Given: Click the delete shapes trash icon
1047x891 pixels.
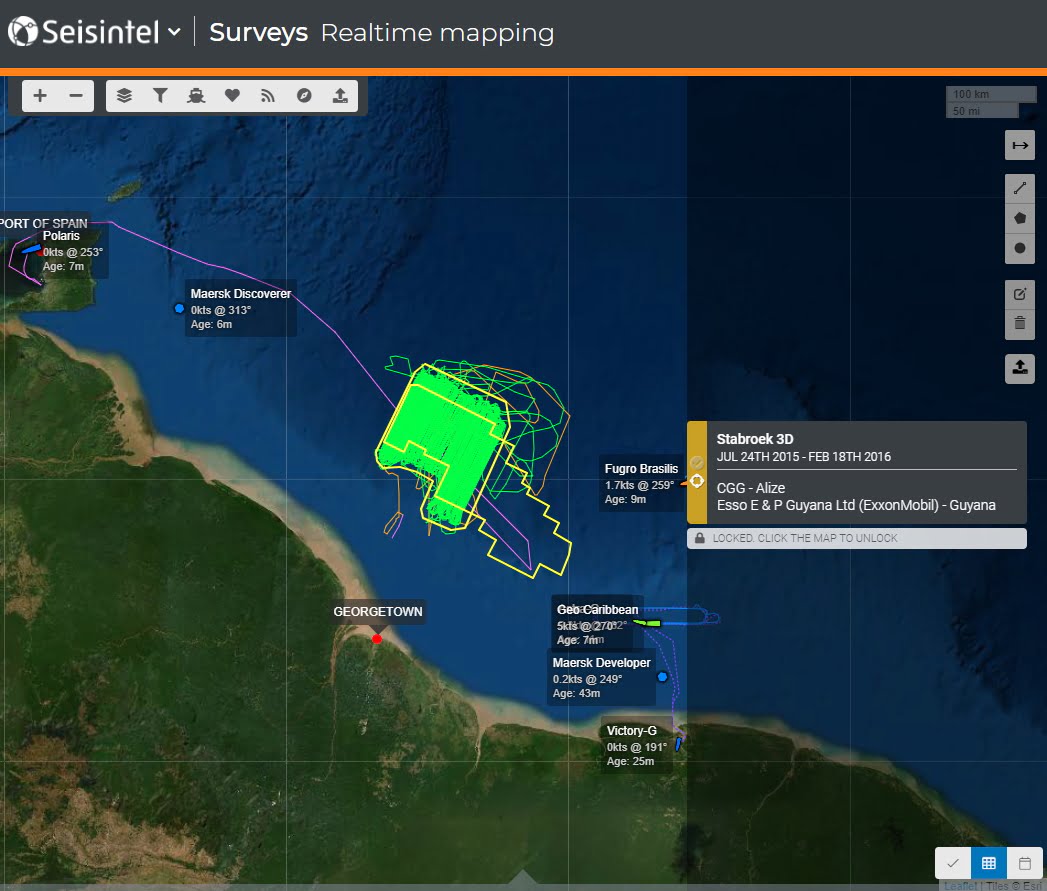Looking at the screenshot, I should tap(1020, 323).
